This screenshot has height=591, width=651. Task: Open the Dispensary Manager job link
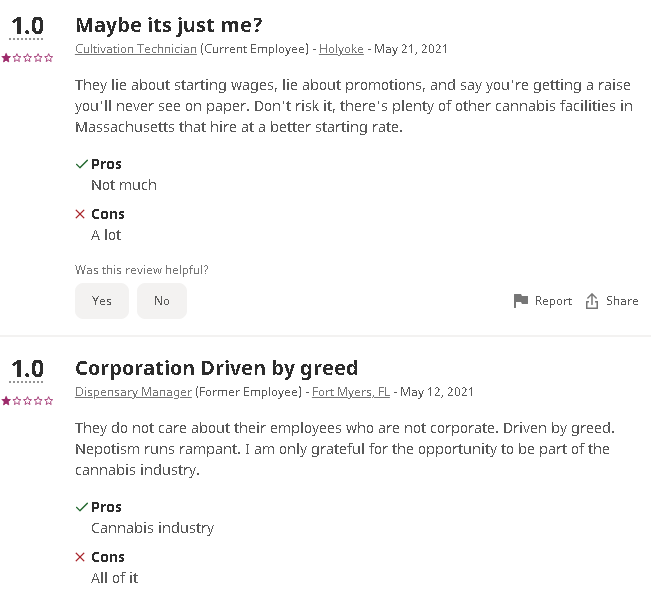[x=133, y=392]
